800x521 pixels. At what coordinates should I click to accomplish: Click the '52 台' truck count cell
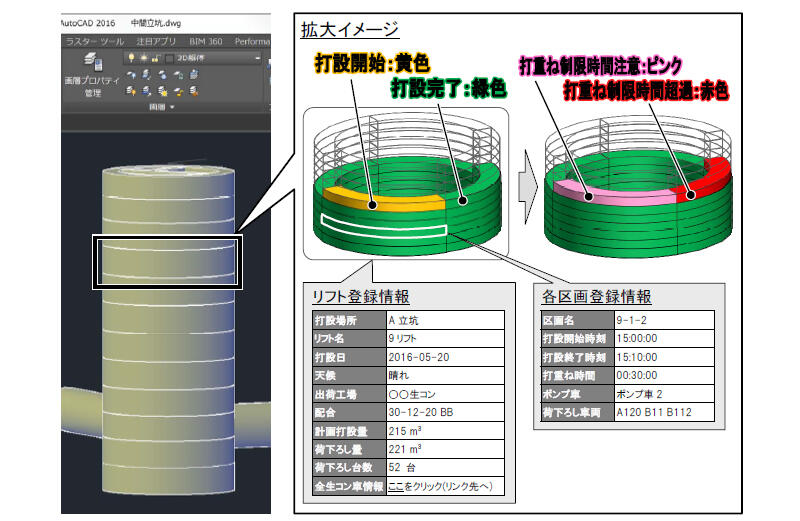click(445, 467)
